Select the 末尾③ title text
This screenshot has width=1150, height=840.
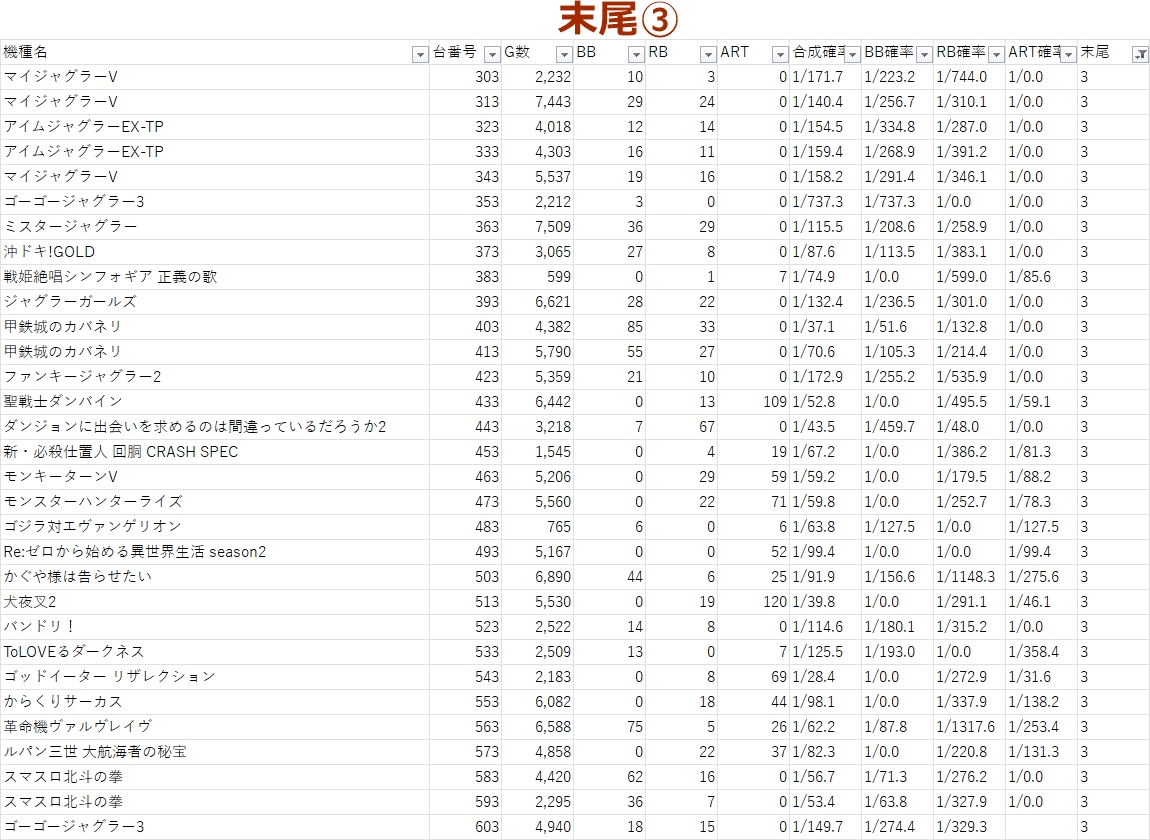pyautogui.click(x=618, y=19)
